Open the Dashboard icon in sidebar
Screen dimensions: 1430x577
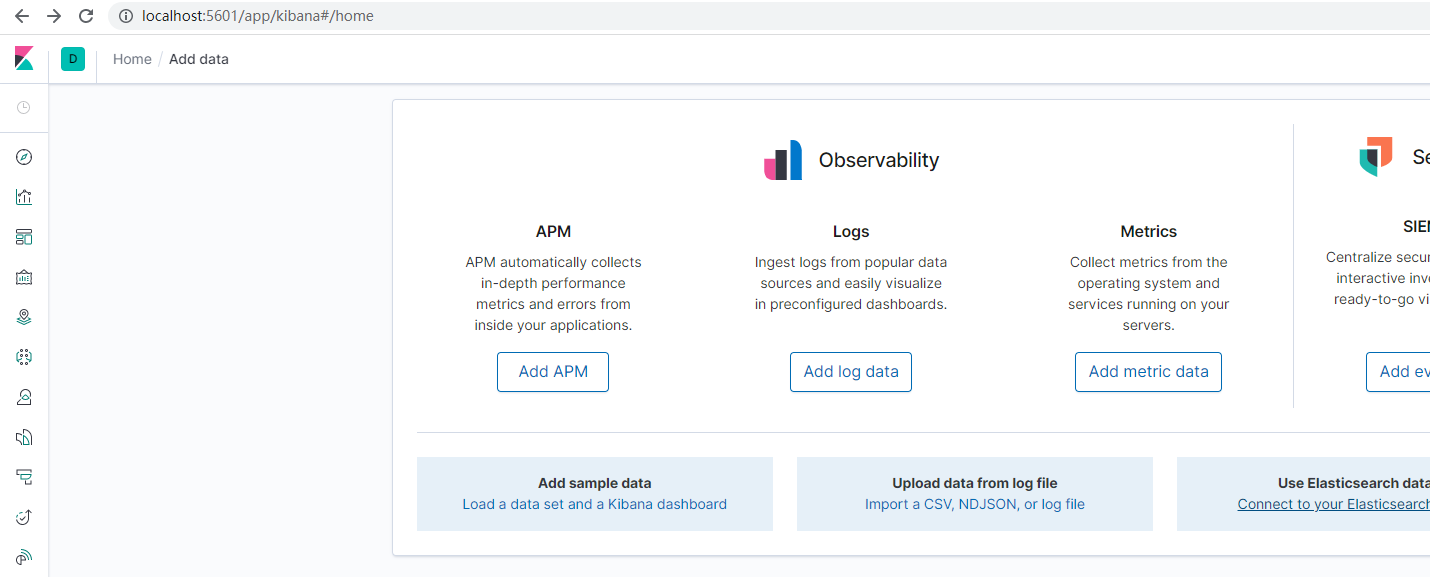pyautogui.click(x=24, y=237)
